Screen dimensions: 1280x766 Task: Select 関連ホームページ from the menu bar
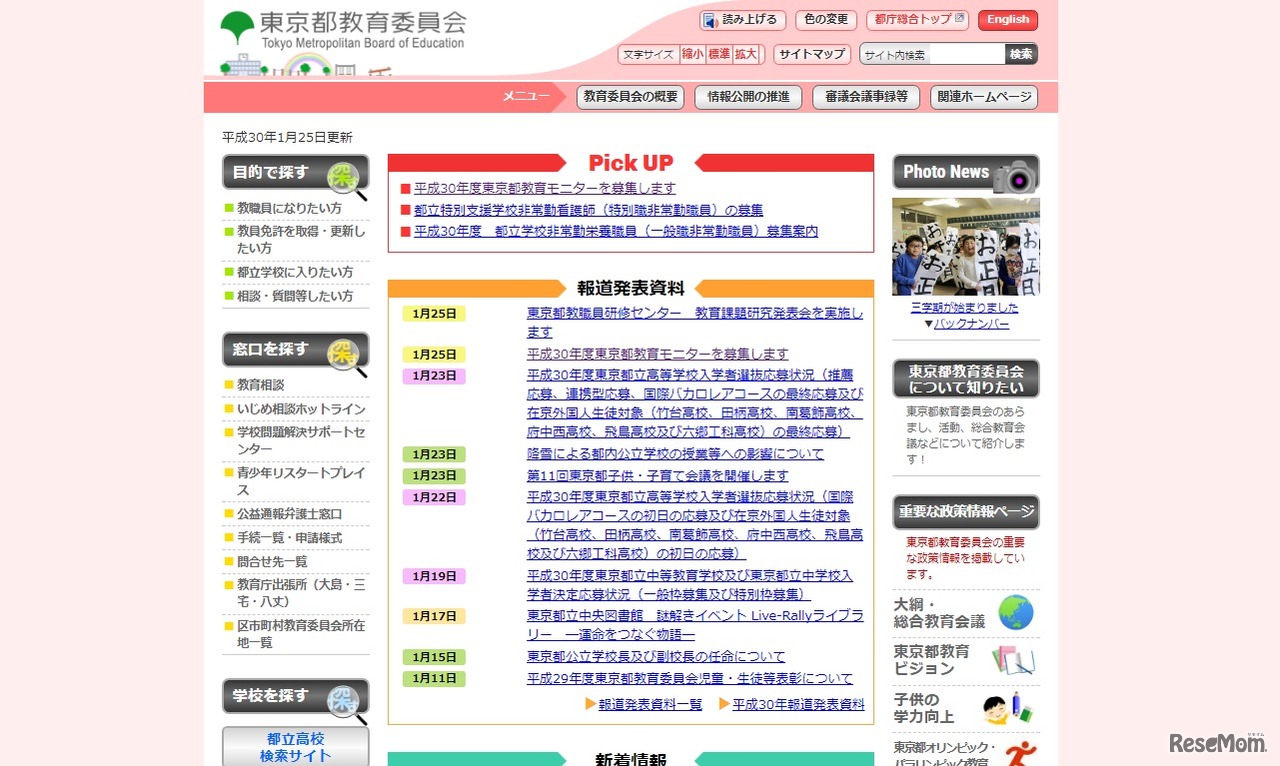tap(984, 97)
